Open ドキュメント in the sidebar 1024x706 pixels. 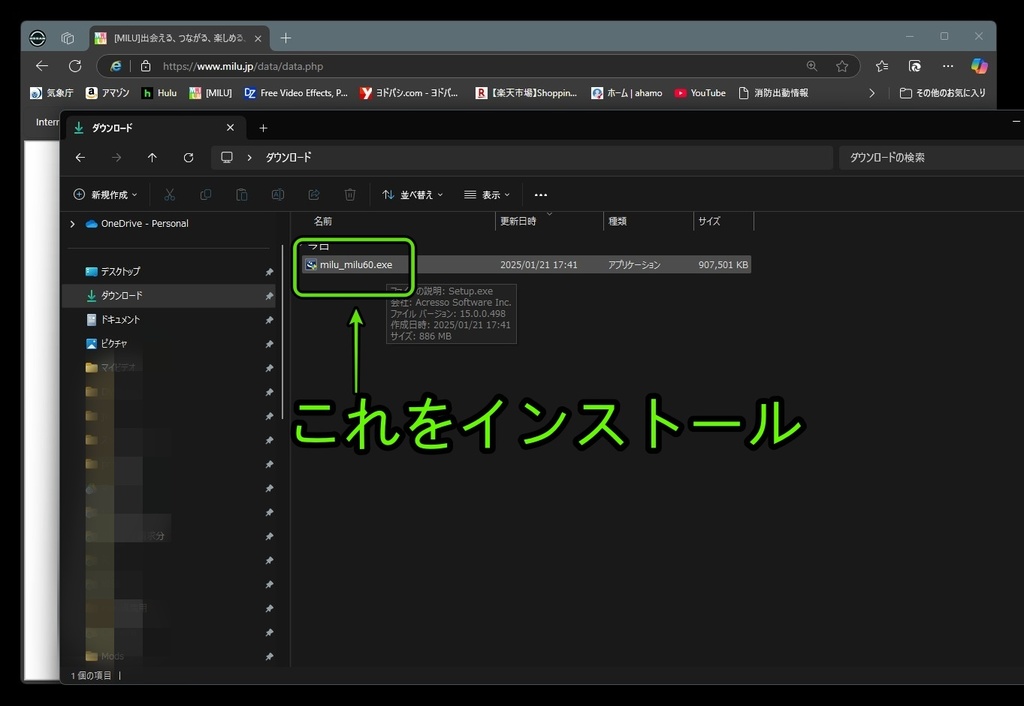pos(112,319)
